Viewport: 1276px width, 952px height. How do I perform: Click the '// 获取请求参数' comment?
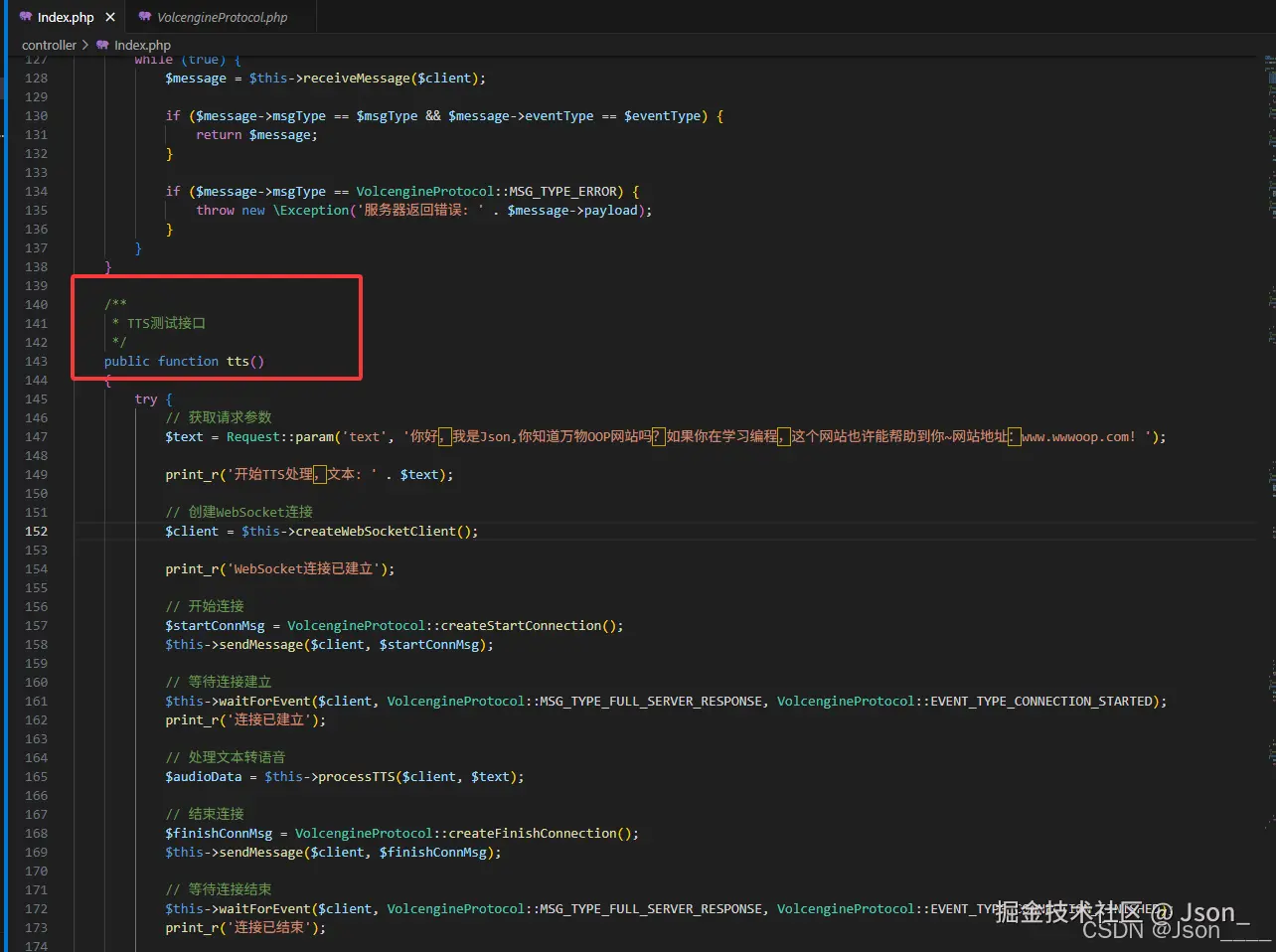pyautogui.click(x=218, y=417)
